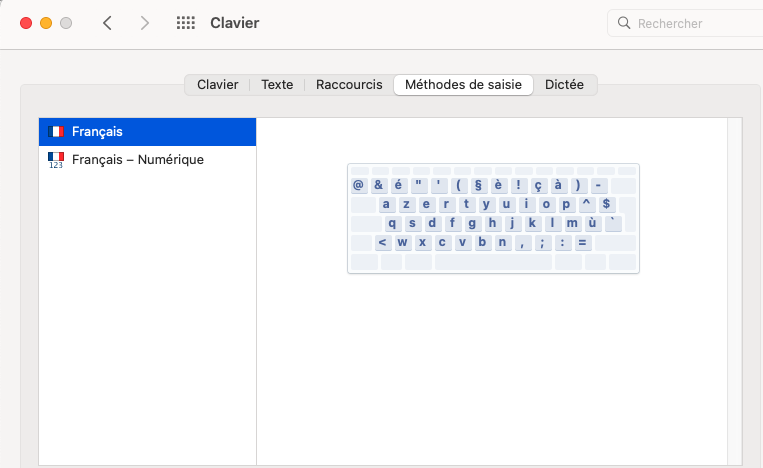The image size is (763, 468).
Task: Select the Français – Numérique input source
Action: click(x=138, y=159)
